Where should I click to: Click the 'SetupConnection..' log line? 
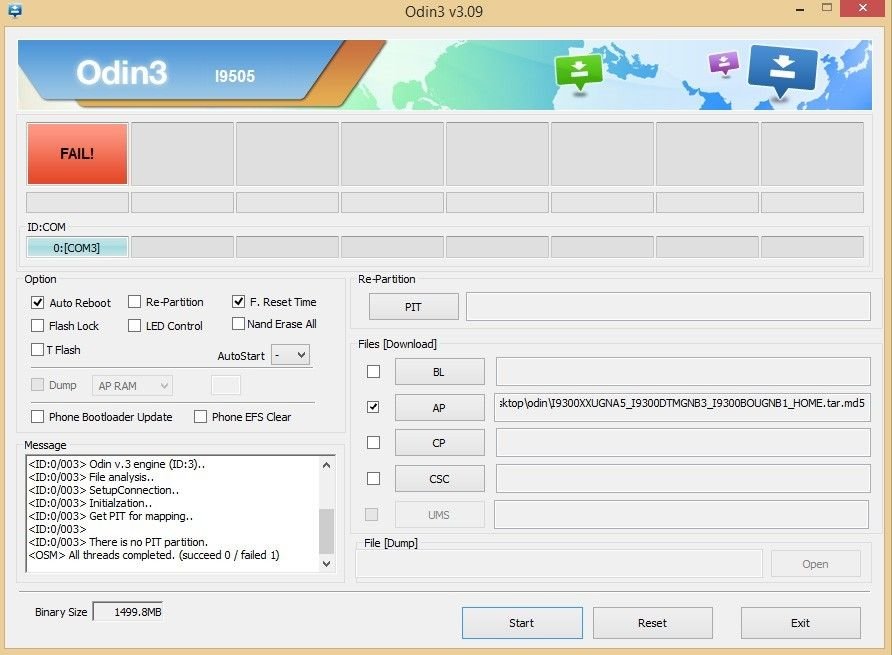point(104,490)
